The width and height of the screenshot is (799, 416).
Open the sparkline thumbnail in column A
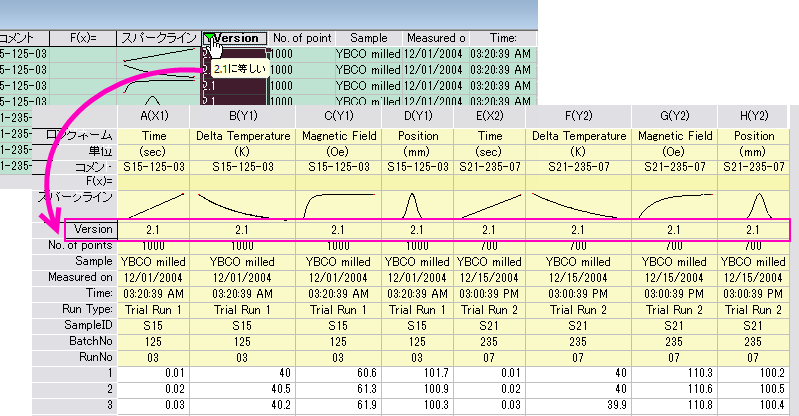[x=153, y=205]
